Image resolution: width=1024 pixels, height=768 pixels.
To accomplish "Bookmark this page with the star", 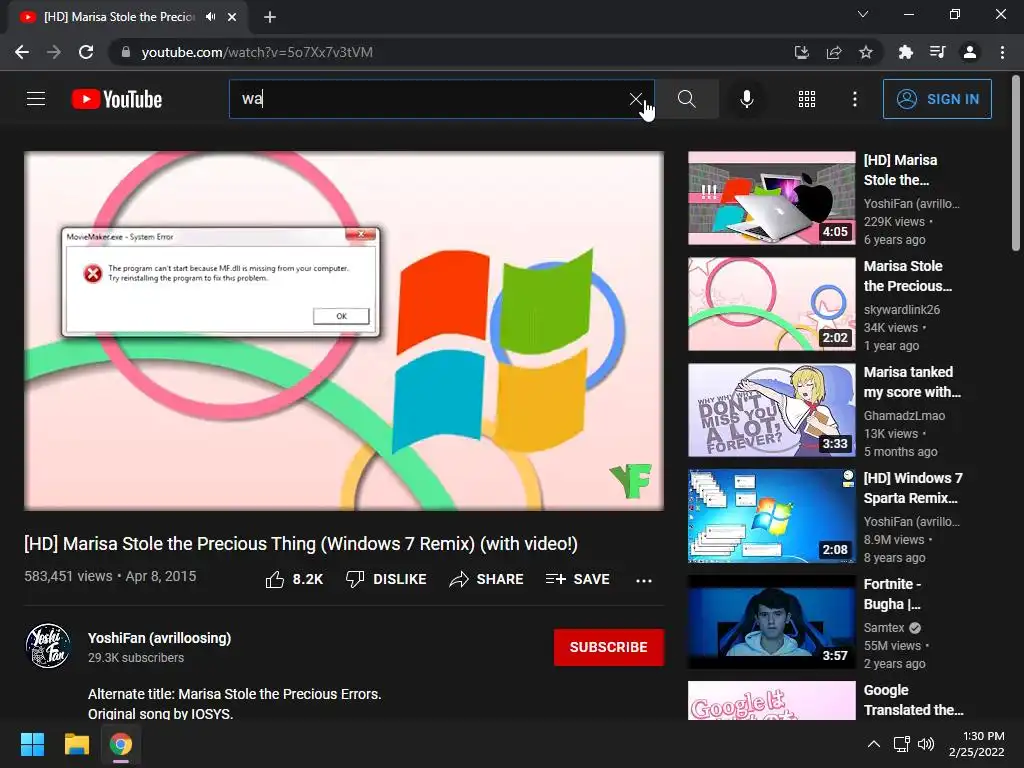I will coord(866,52).
